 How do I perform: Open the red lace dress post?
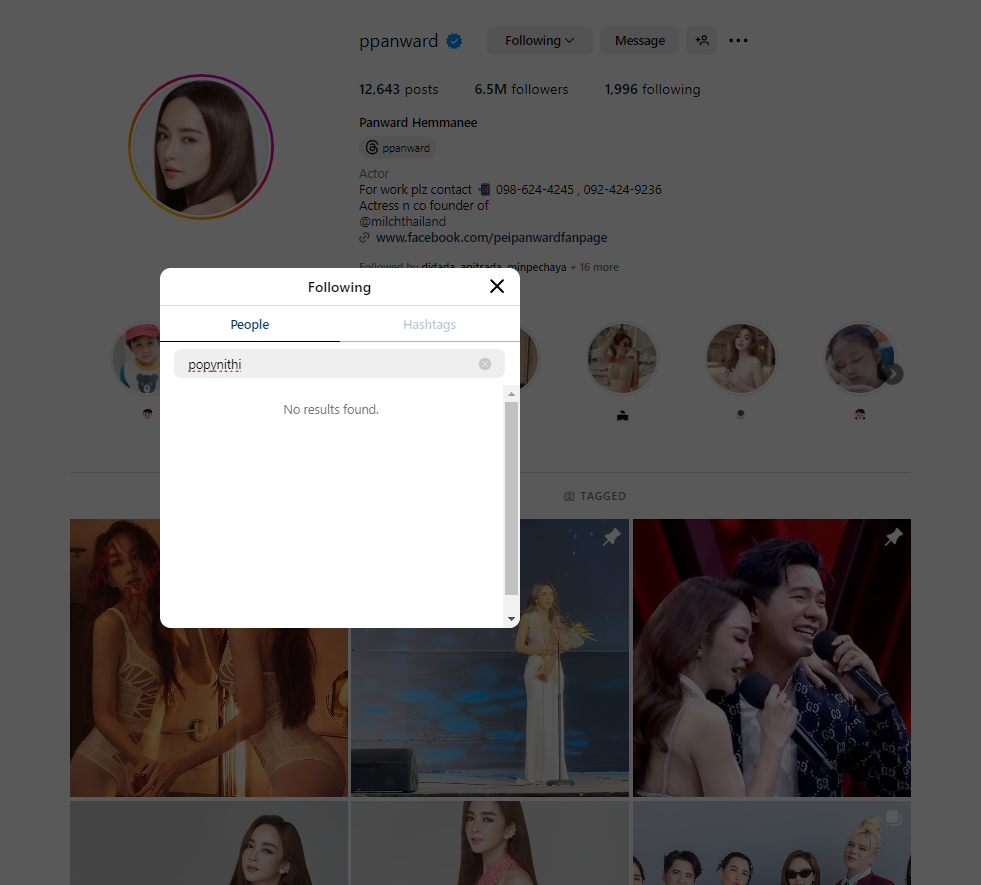click(x=490, y=843)
